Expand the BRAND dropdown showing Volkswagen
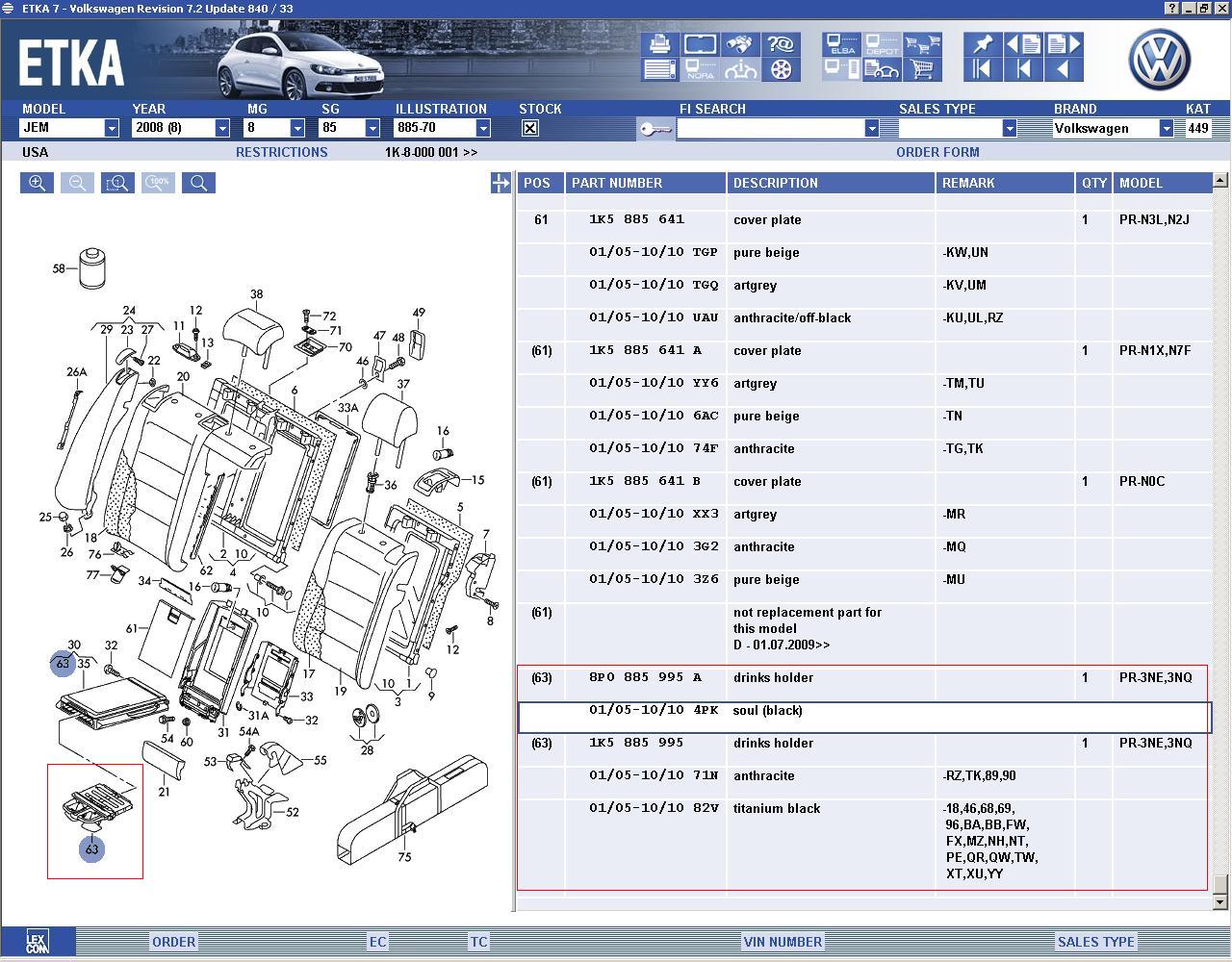Image resolution: width=1232 pixels, height=962 pixels. [1166, 128]
